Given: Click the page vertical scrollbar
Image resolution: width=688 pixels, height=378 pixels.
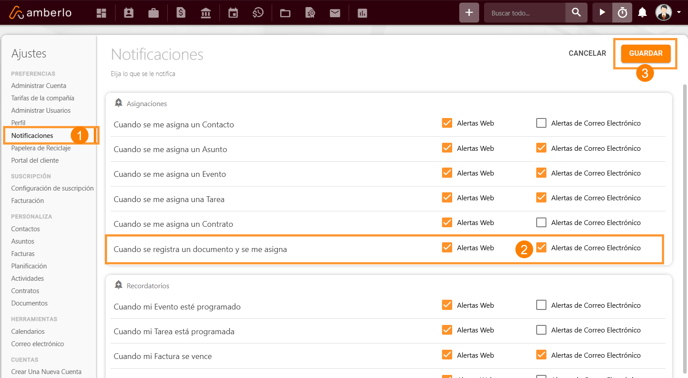Looking at the screenshot, I should point(685,228).
